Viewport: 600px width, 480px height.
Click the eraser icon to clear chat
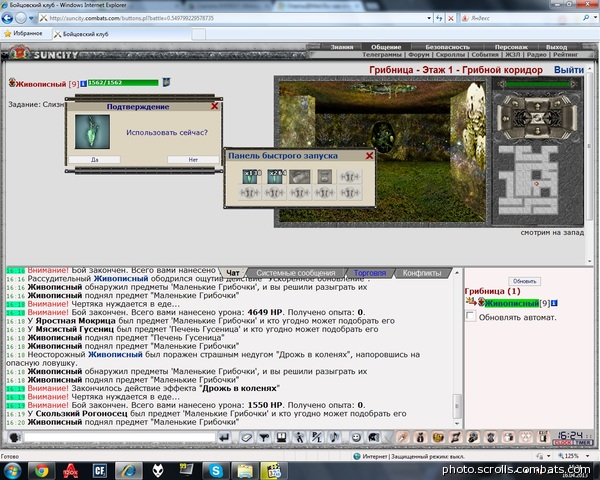point(246,437)
